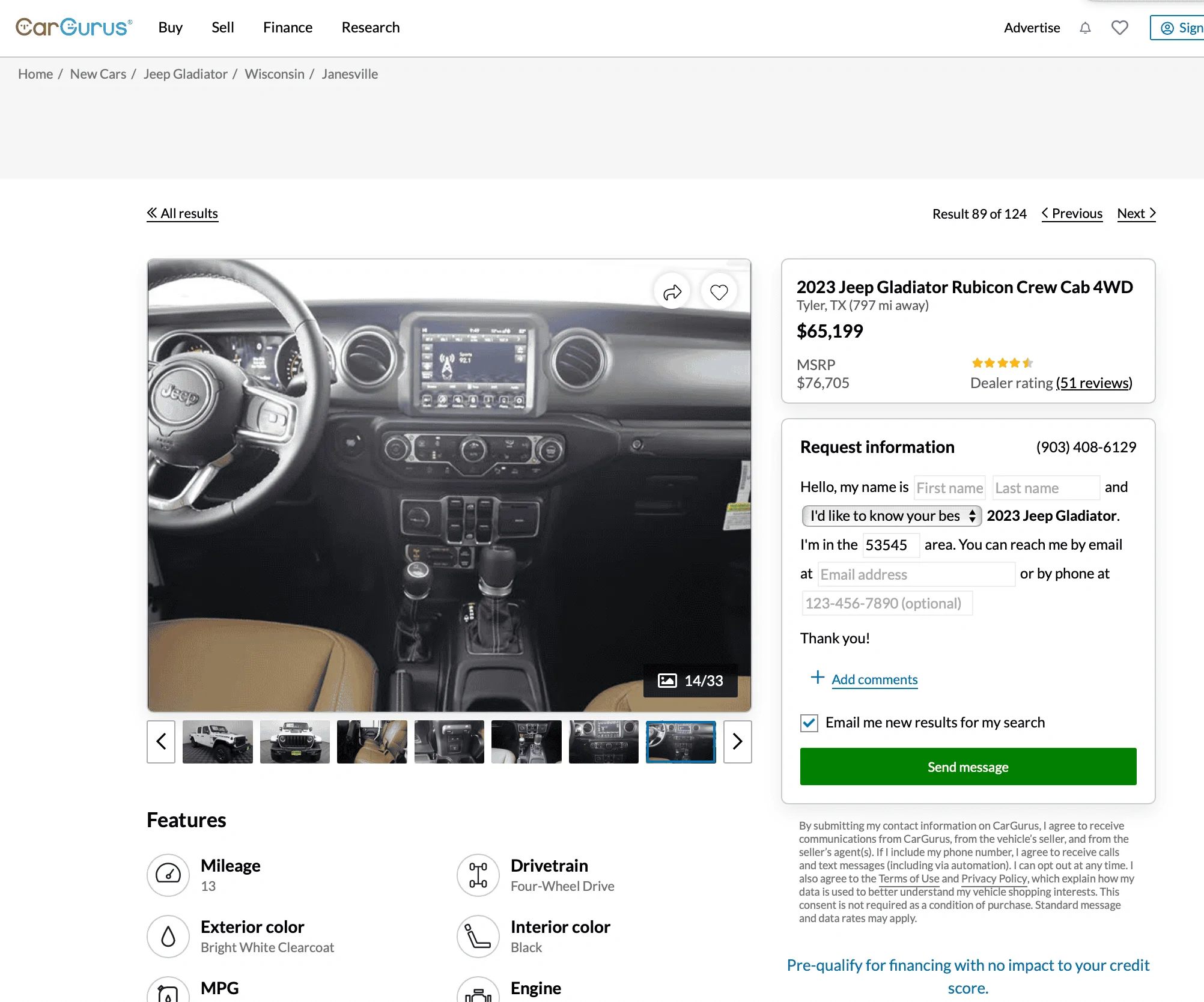Show previous thumbnails with left arrow
This screenshot has width=1204, height=1002.
(x=161, y=742)
